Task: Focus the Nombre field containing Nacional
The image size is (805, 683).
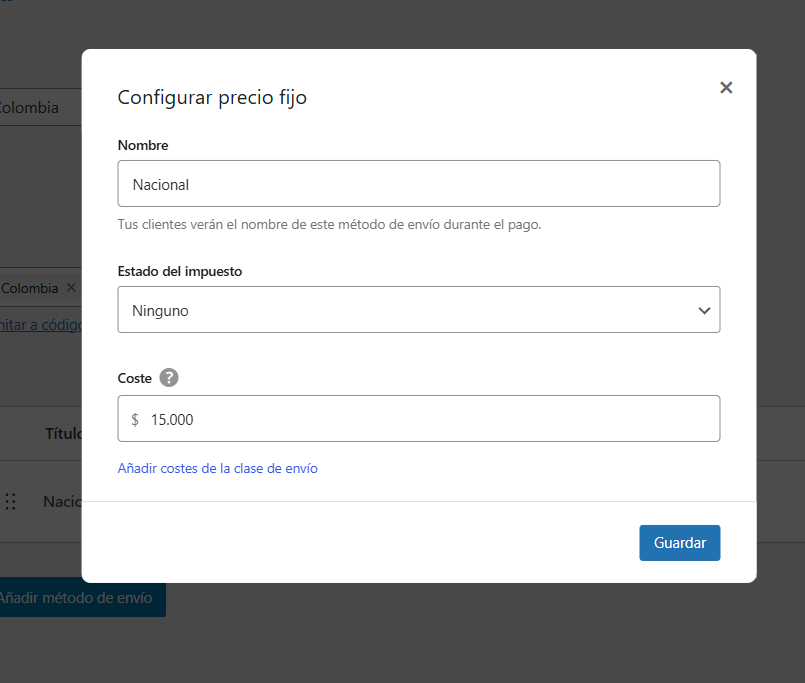Action: 418,184
